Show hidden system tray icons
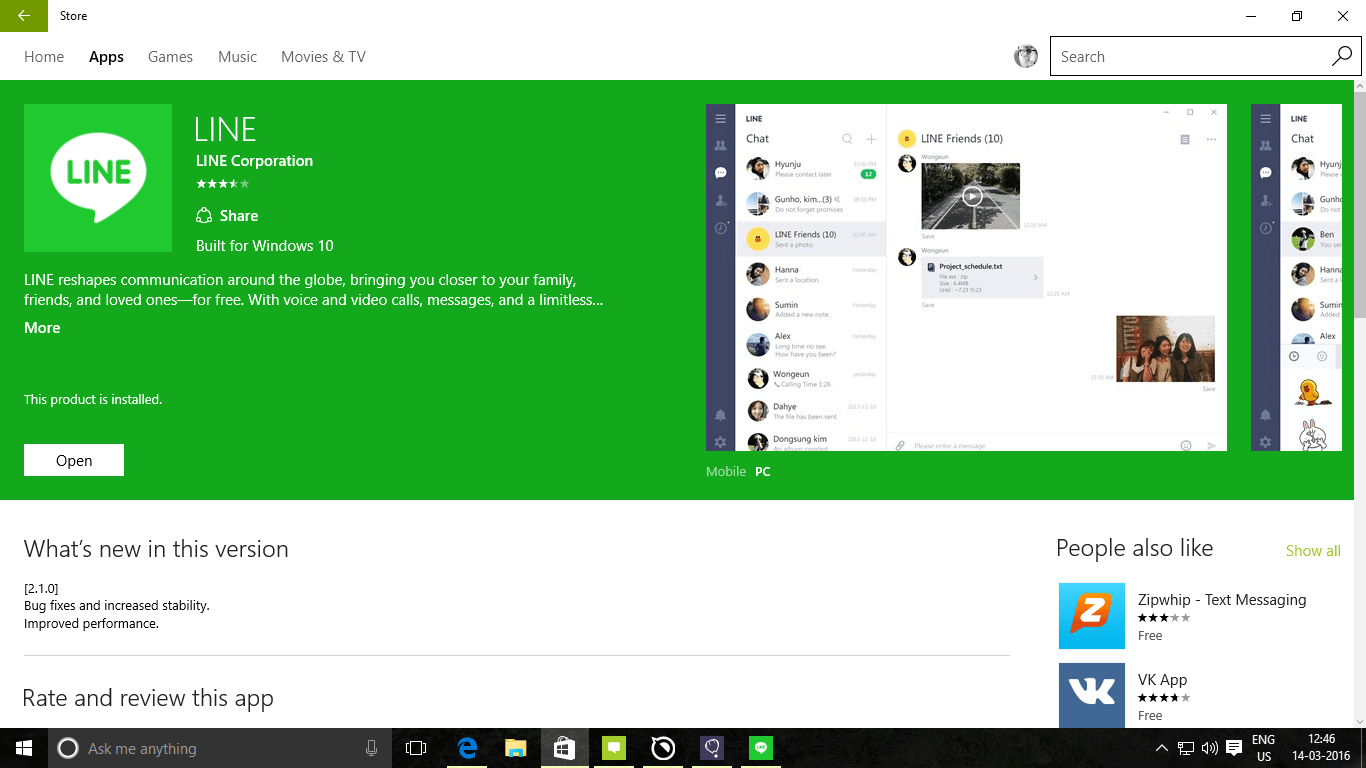 [x=1161, y=748]
